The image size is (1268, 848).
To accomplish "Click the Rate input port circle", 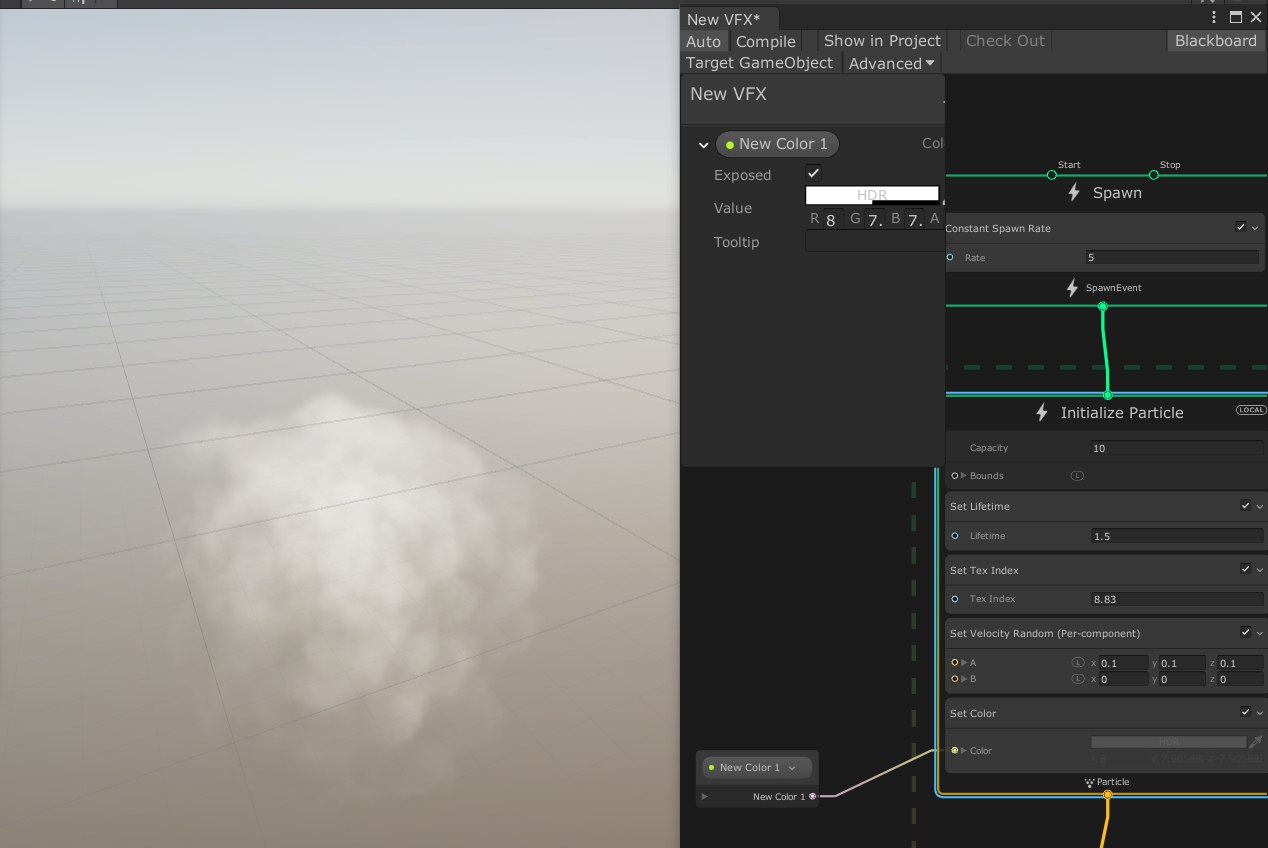I will pos(950,258).
